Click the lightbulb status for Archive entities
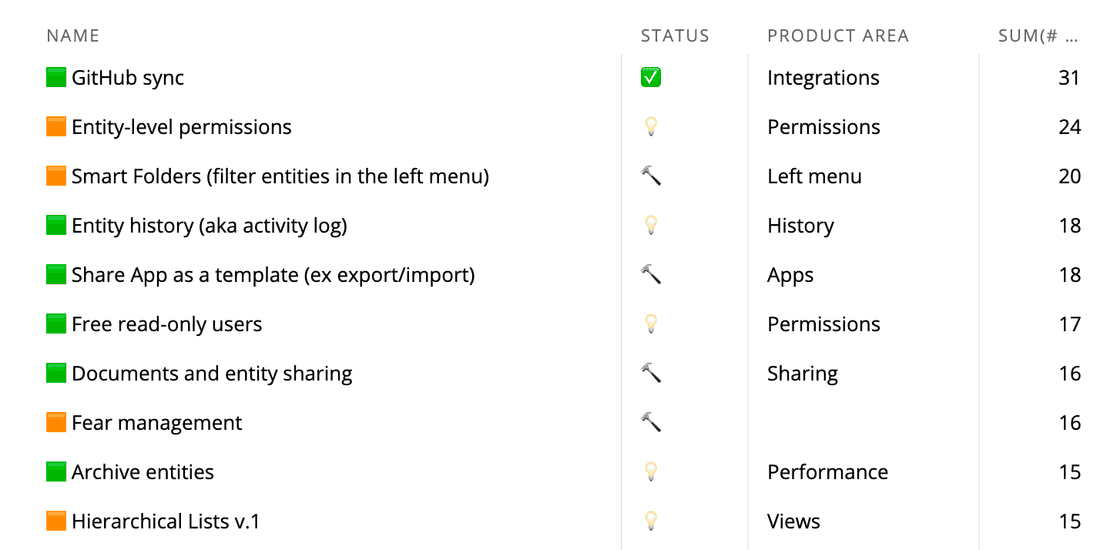1100x550 pixels. [x=651, y=472]
